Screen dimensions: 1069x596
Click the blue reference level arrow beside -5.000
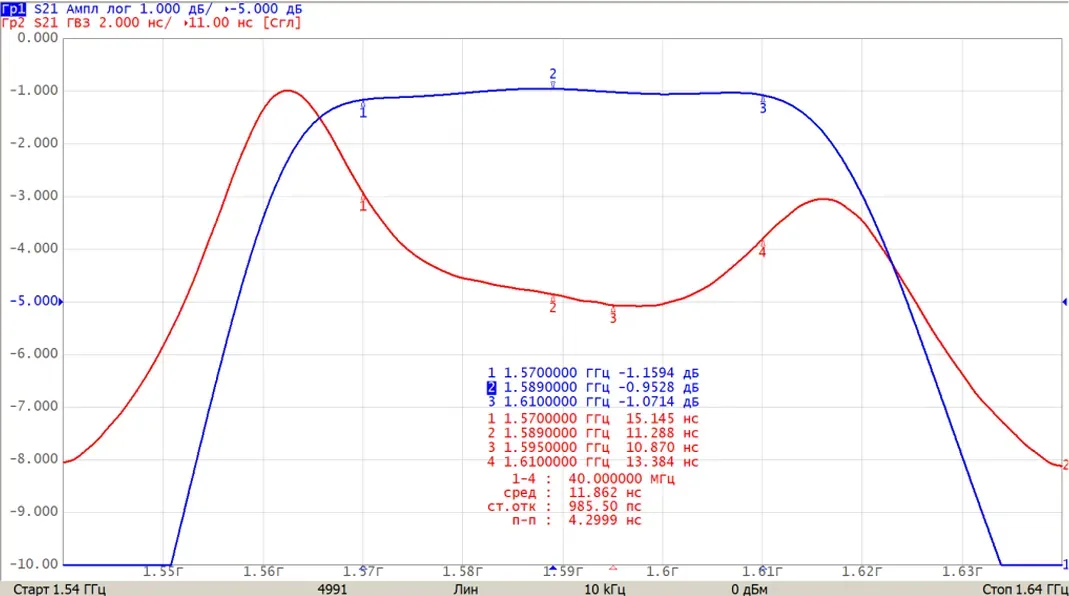61,301
